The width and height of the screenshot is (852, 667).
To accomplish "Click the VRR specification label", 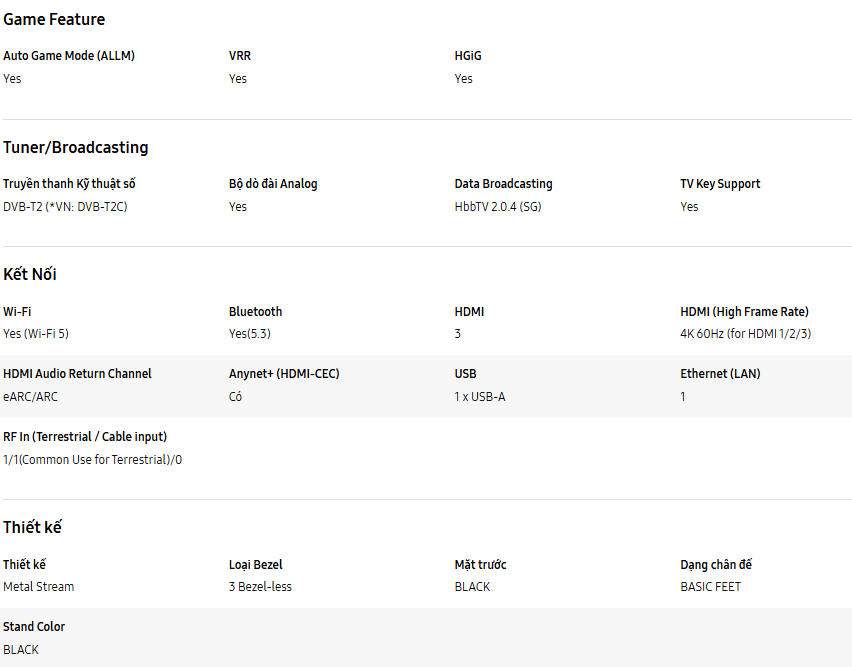I will 240,56.
